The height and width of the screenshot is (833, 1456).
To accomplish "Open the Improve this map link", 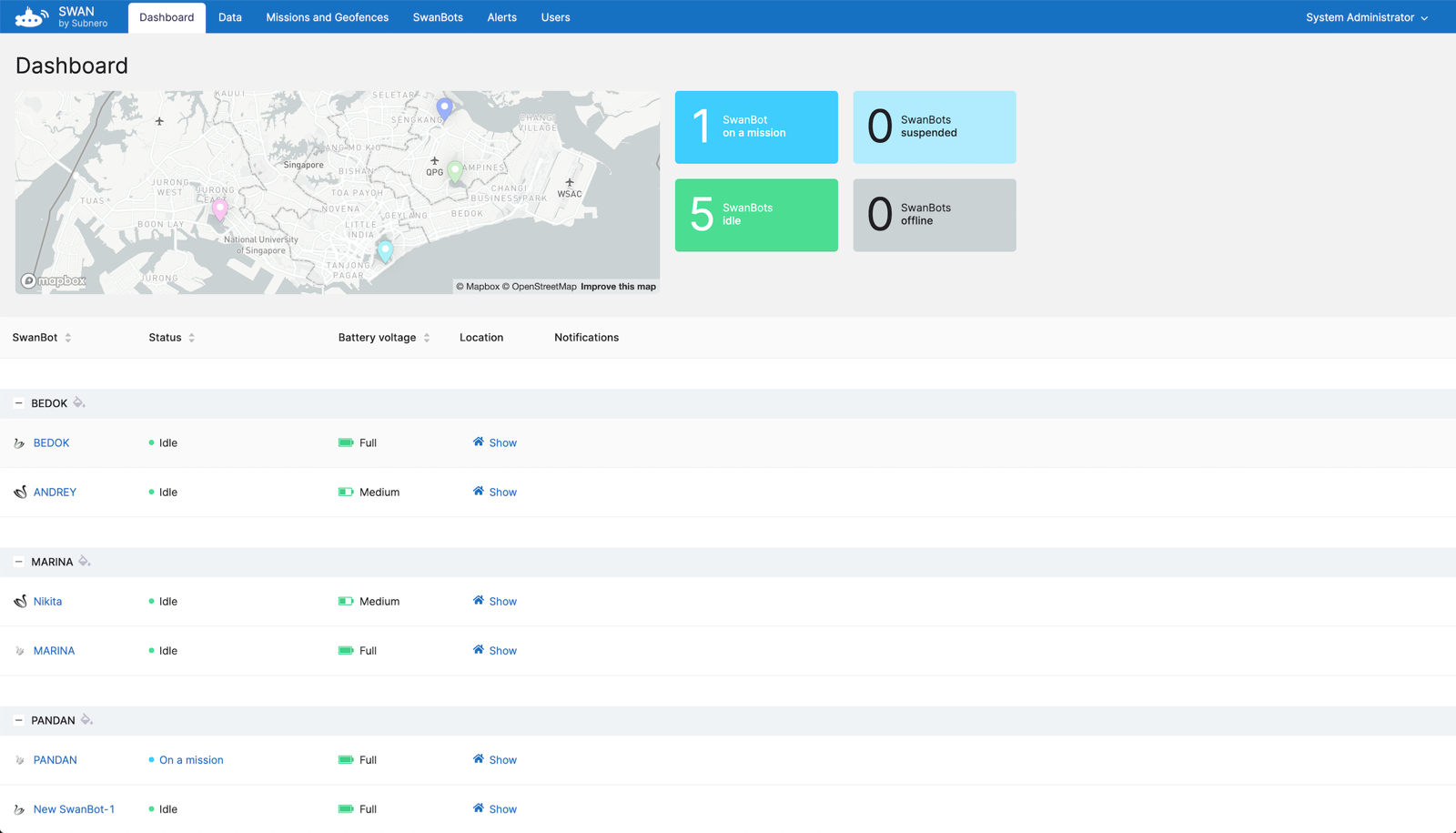I will (x=618, y=287).
